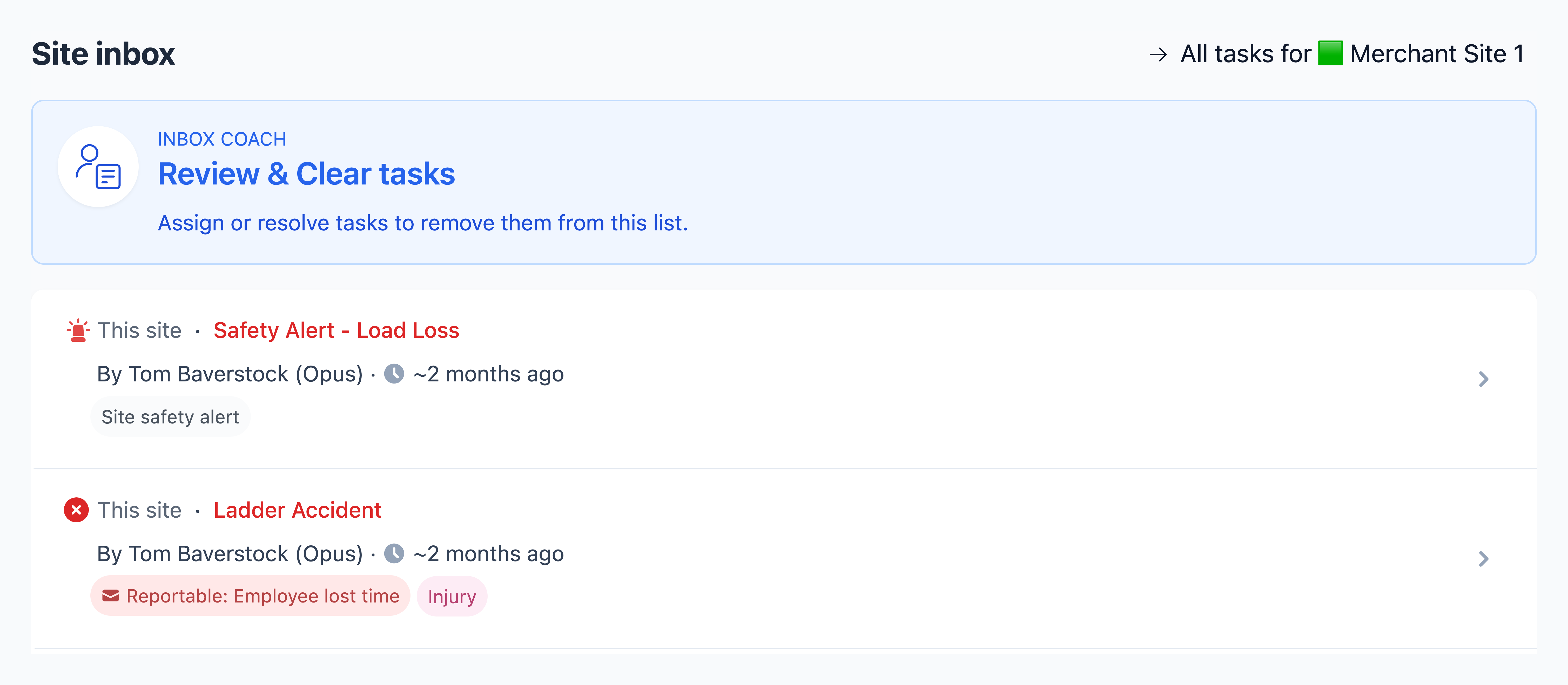Click the Injury tag

[x=452, y=596]
